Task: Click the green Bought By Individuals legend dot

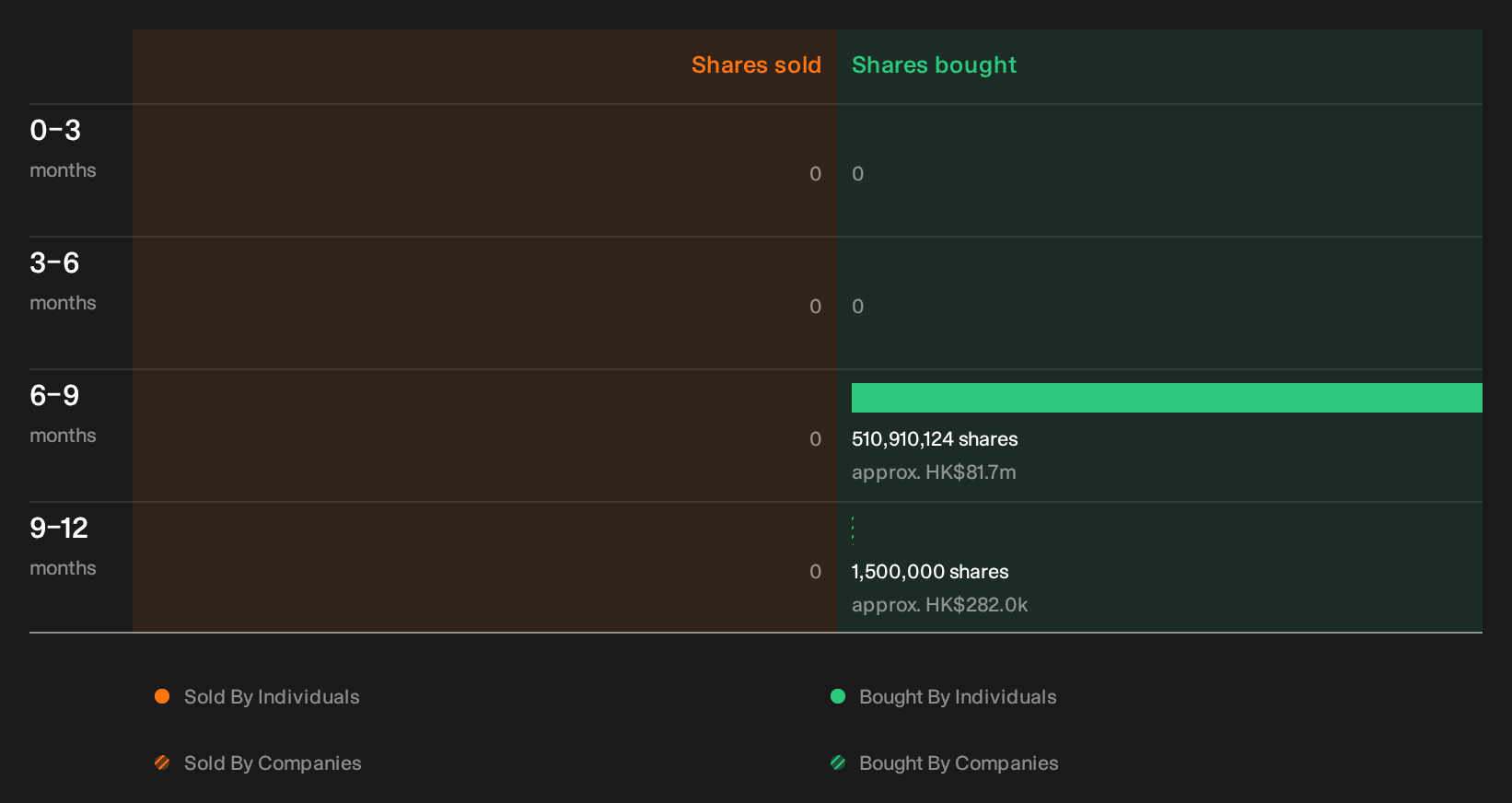Action: tap(838, 696)
